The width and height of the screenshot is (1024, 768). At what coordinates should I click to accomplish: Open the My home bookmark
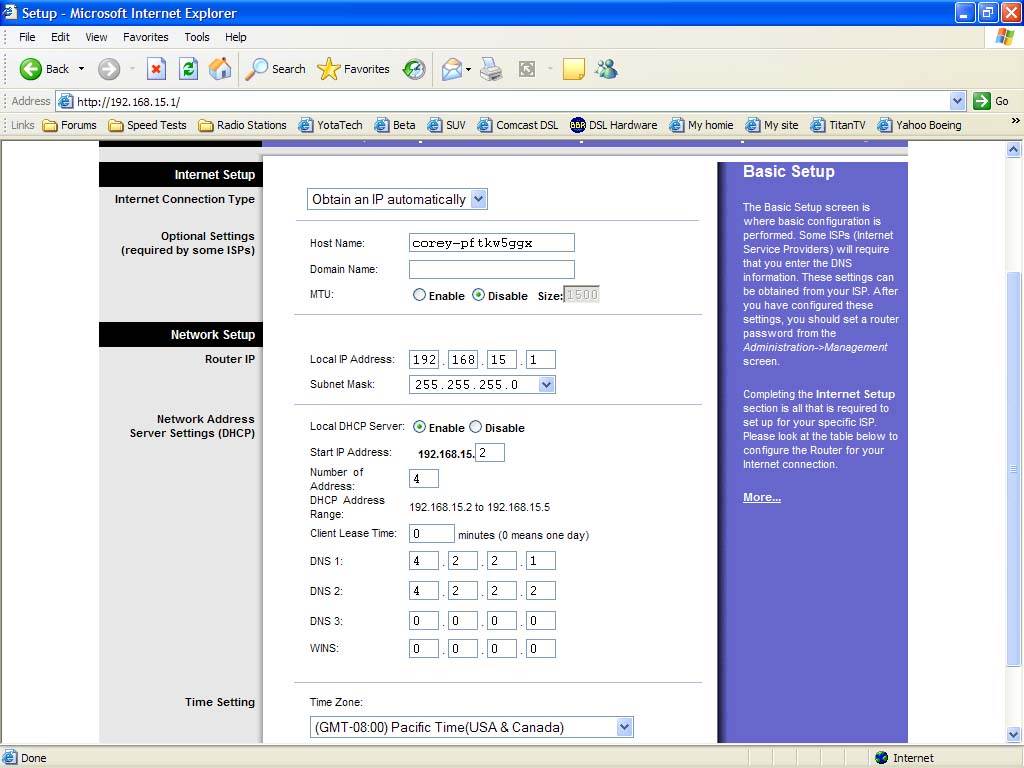point(701,125)
